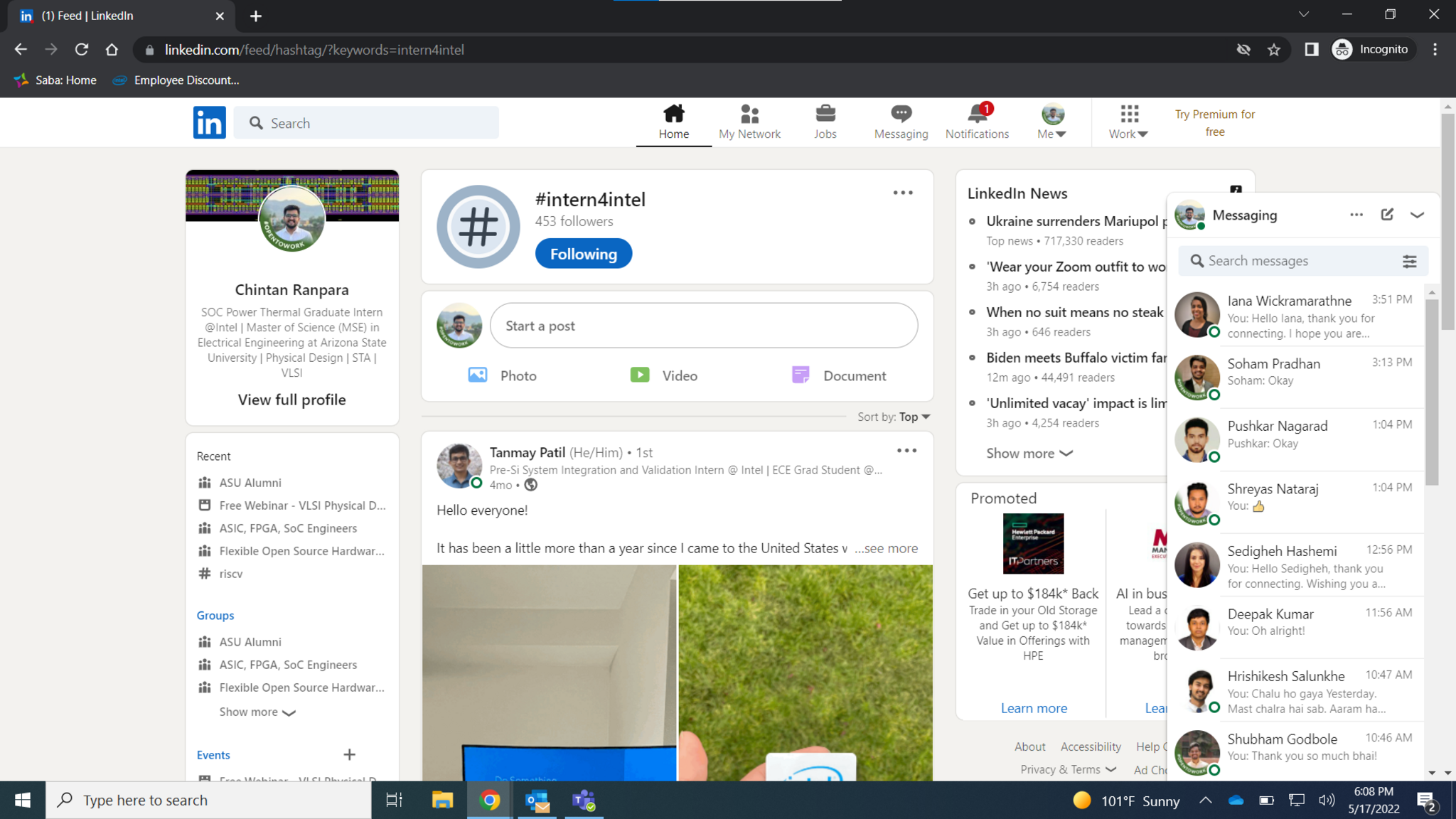
Task: Click the Jobs briefcase icon
Action: point(825,114)
